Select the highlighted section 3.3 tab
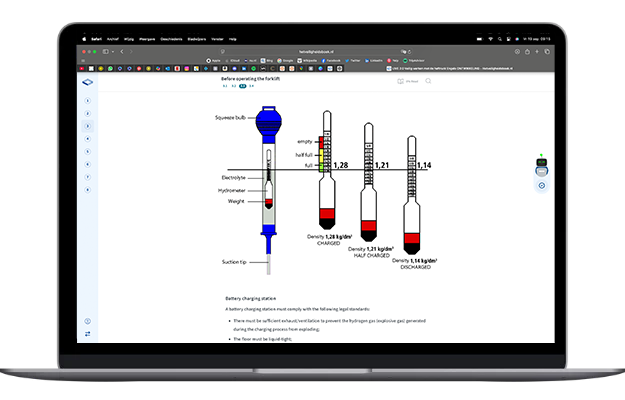 point(242,87)
